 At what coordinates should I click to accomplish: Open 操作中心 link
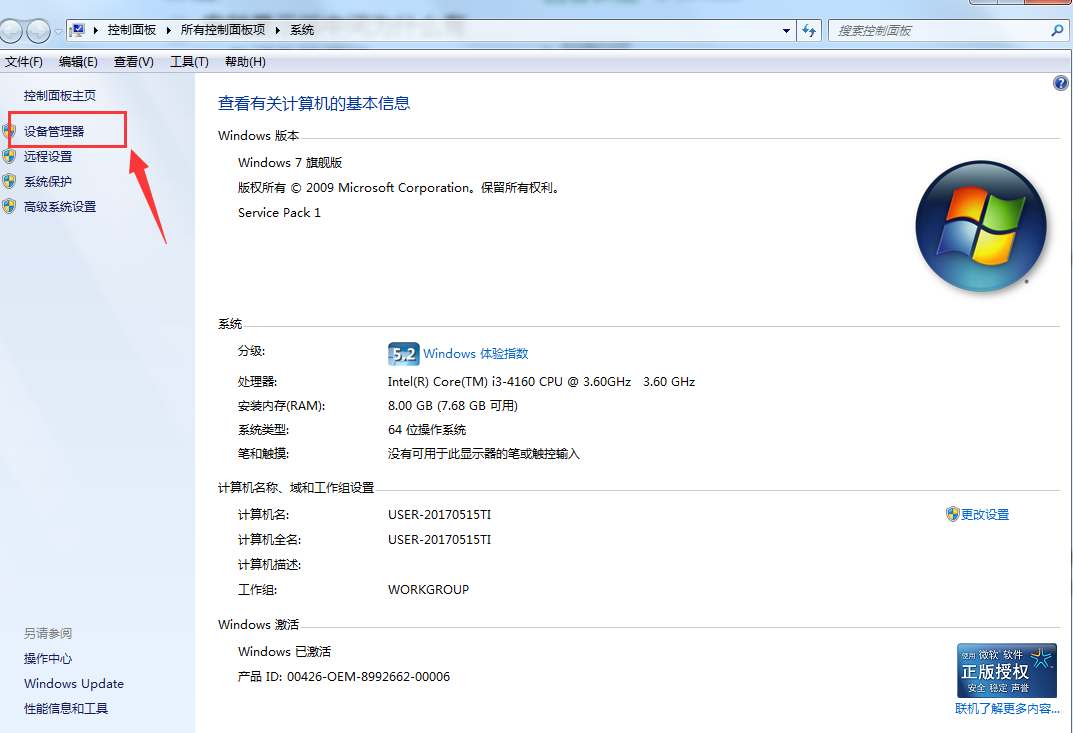click(48, 659)
